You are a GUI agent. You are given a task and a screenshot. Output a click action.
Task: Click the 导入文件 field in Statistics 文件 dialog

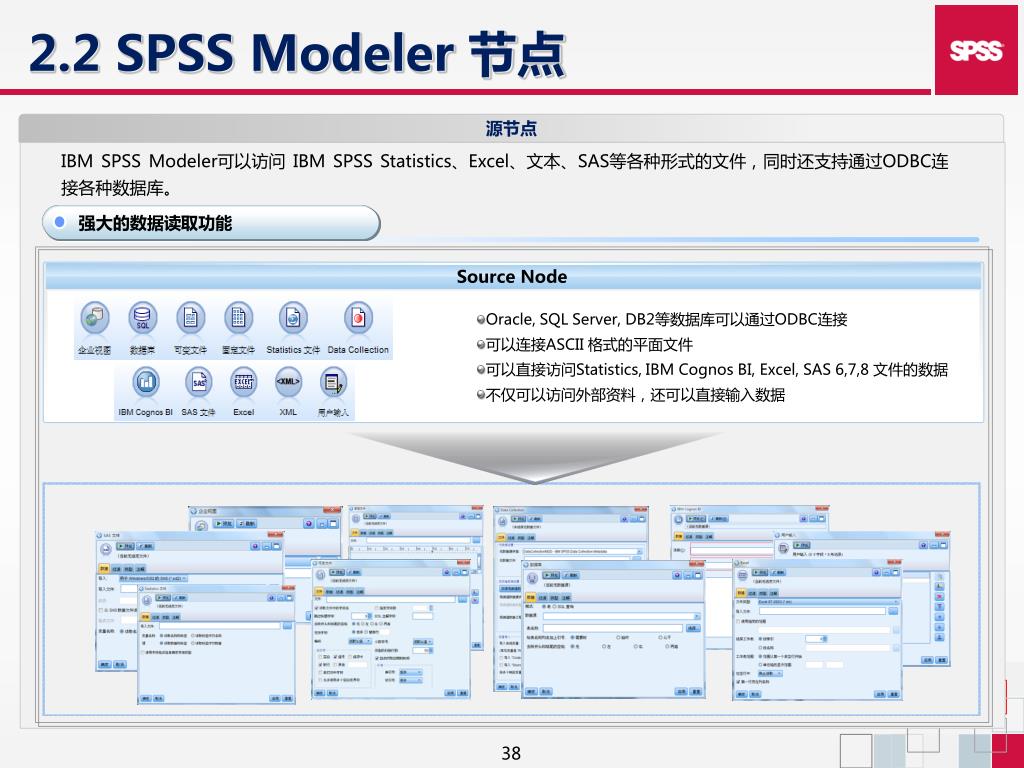click(219, 626)
